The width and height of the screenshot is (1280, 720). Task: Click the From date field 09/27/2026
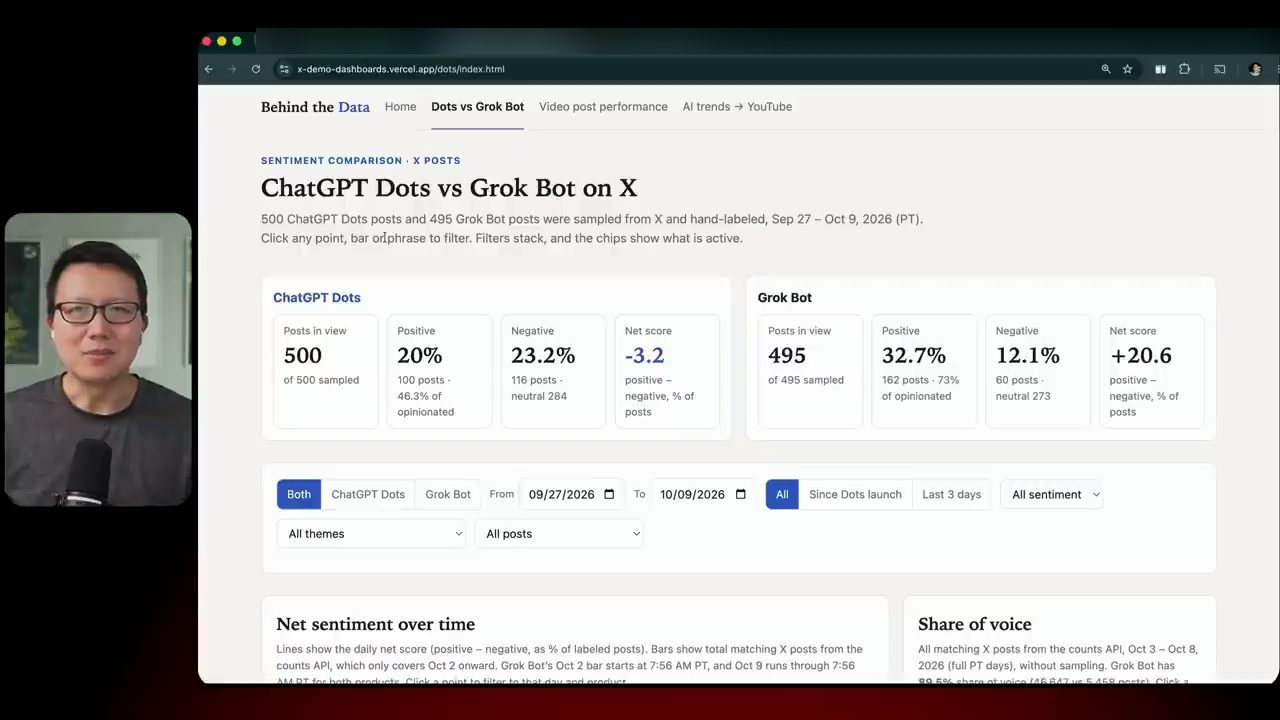(x=571, y=494)
